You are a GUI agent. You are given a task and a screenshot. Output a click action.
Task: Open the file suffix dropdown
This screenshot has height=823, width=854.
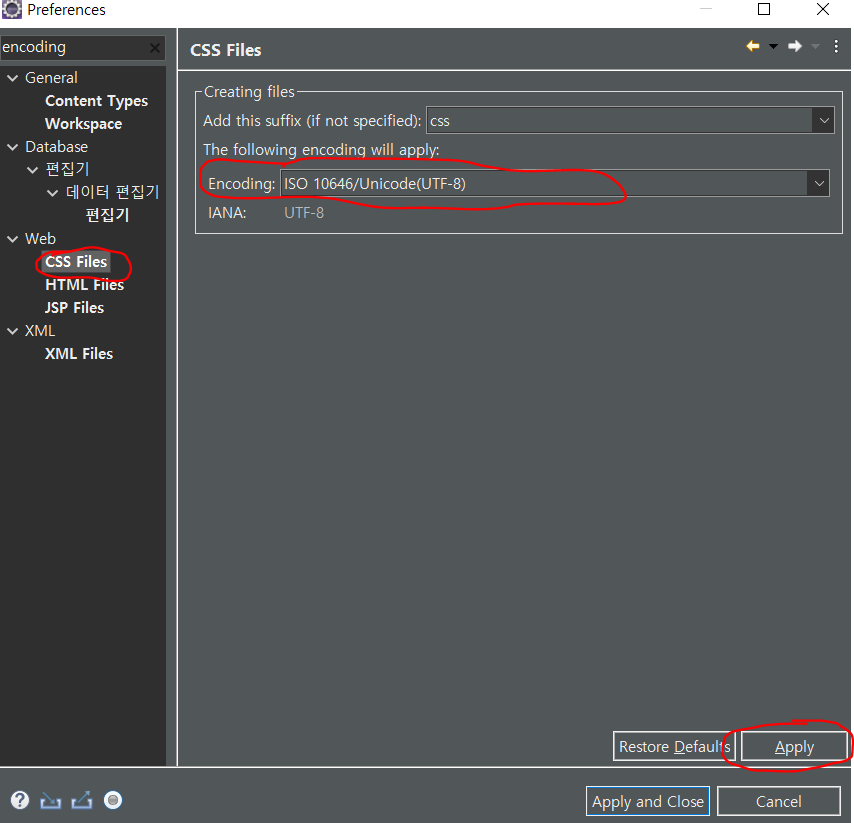click(824, 120)
